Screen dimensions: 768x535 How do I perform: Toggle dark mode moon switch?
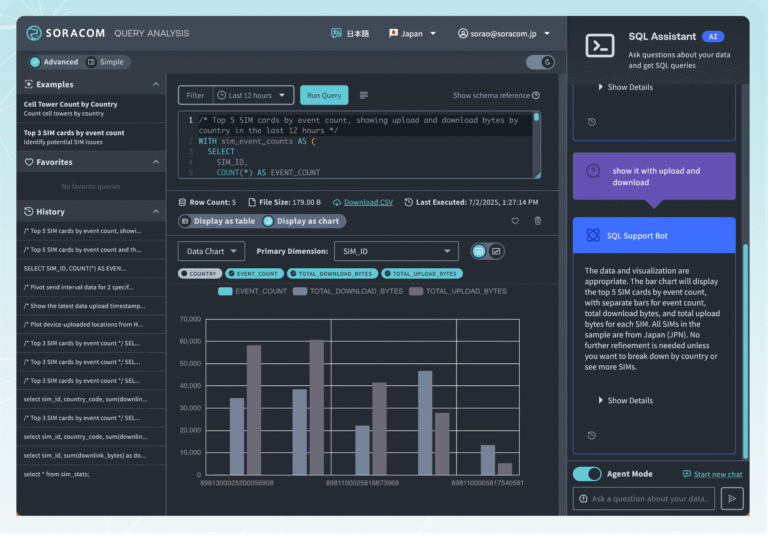point(540,62)
